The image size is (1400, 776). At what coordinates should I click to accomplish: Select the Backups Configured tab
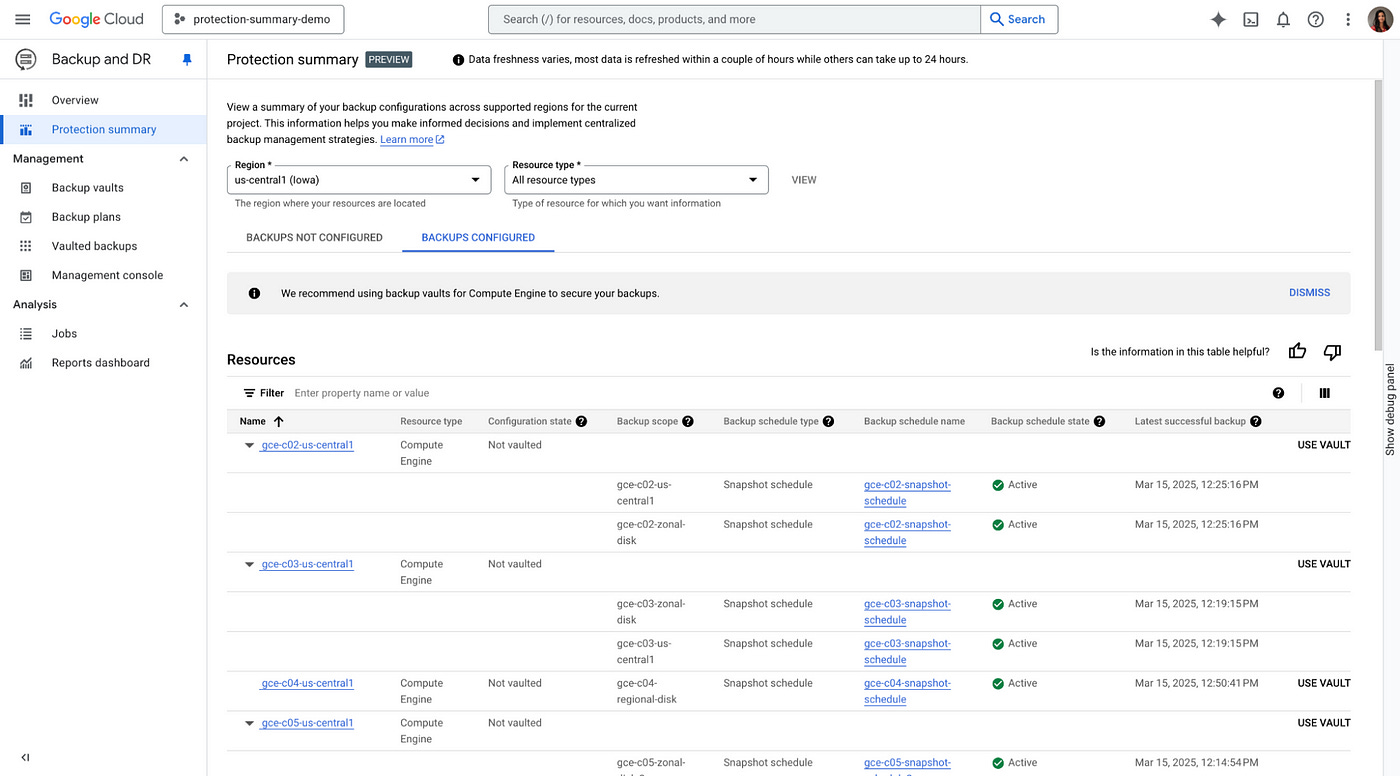[478, 237]
